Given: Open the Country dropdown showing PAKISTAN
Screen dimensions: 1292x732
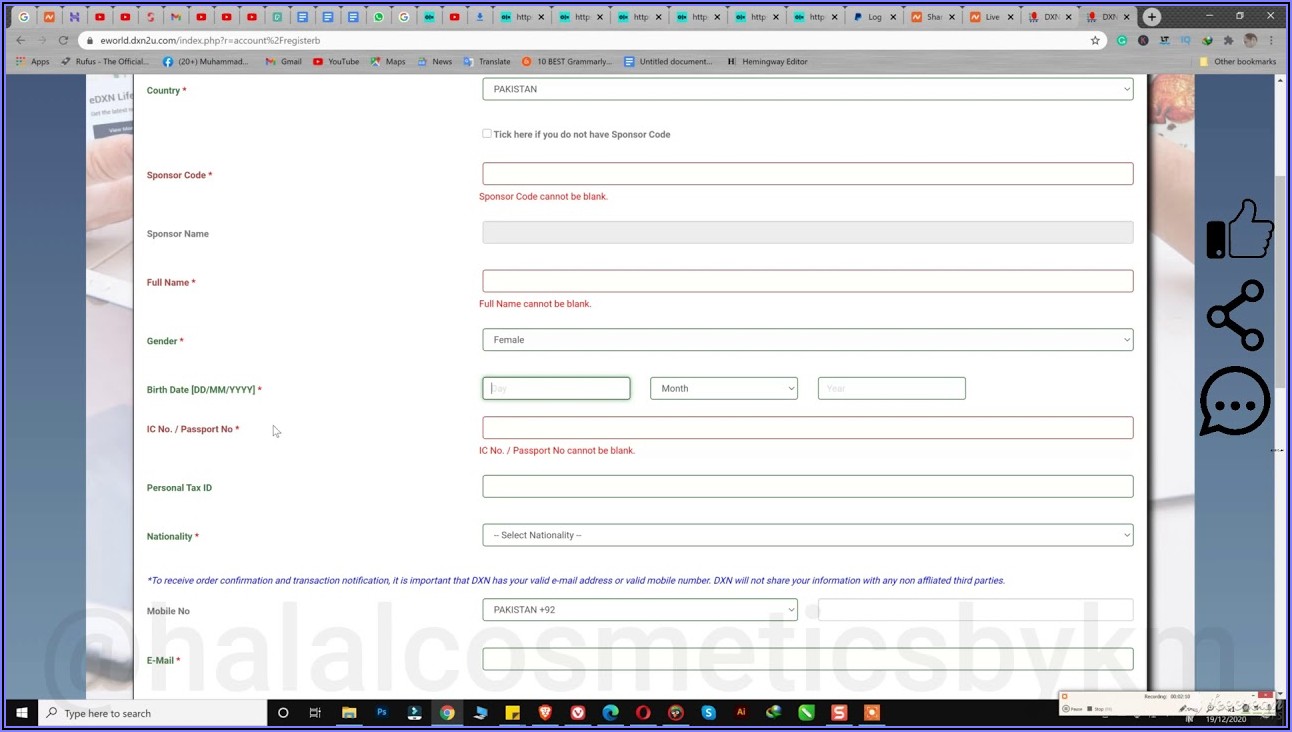Looking at the screenshot, I should tap(807, 89).
